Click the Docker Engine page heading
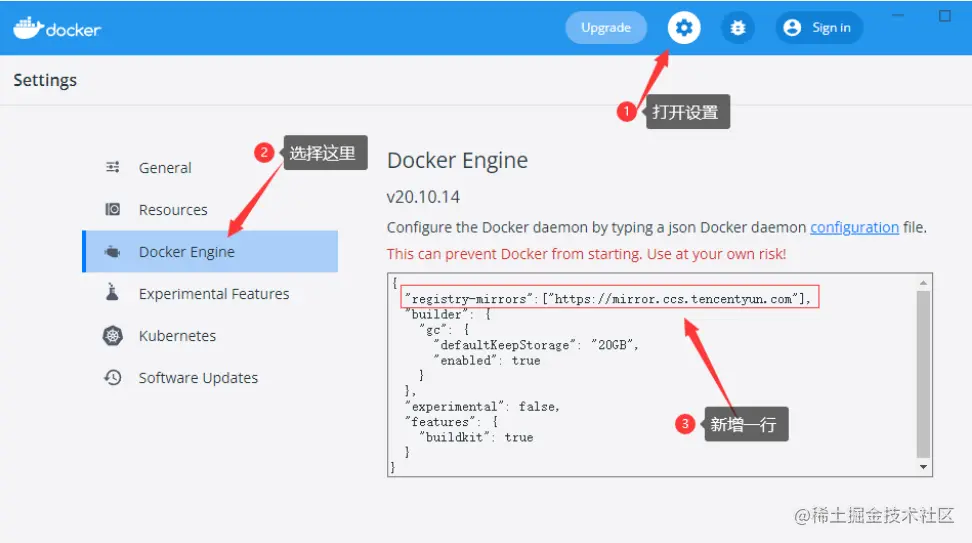 tap(457, 161)
